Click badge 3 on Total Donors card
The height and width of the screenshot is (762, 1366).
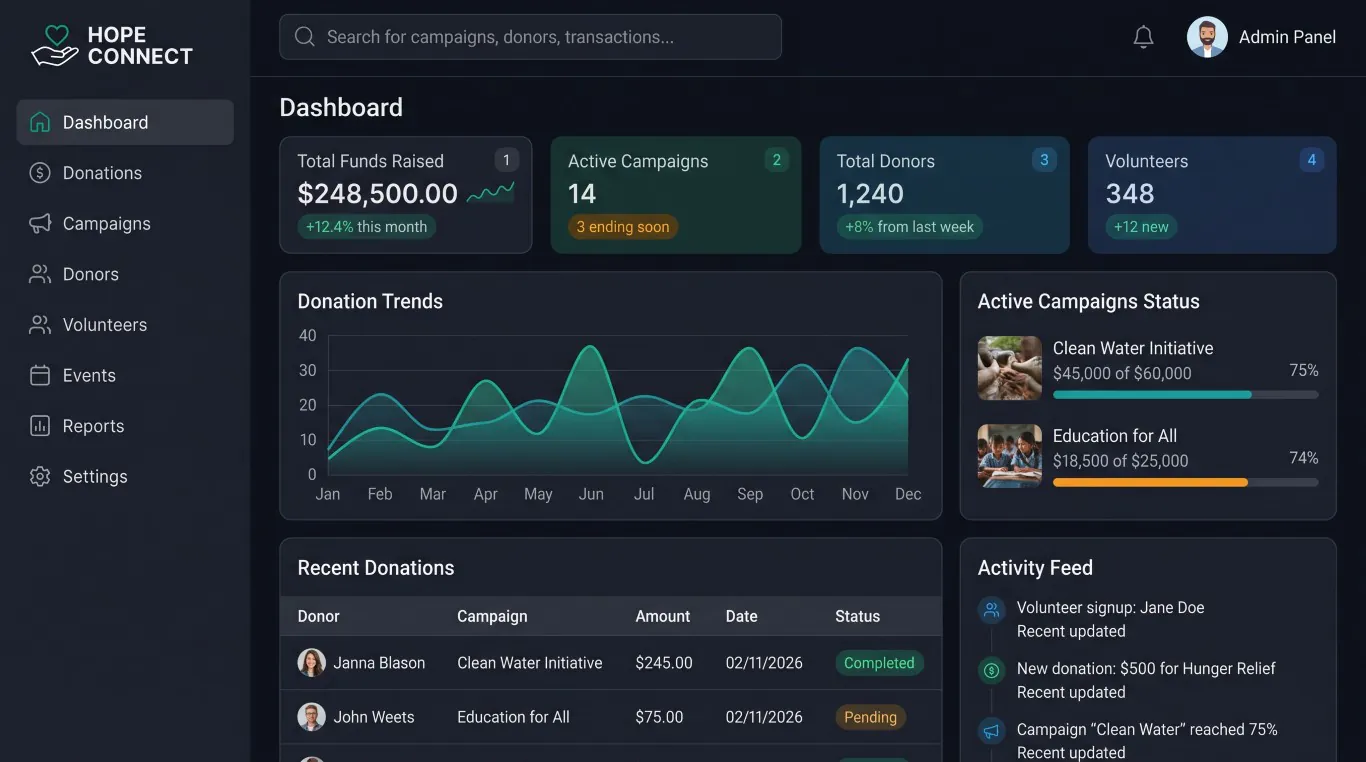tap(1044, 160)
